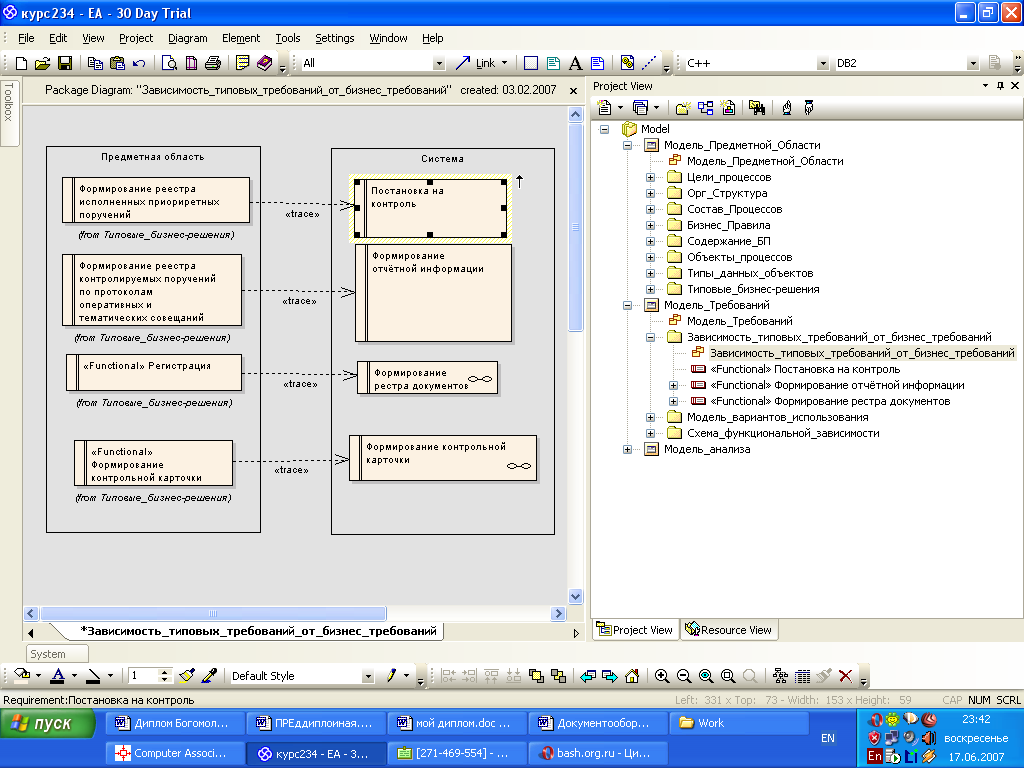
Task: Click the Open Project folder icon
Action: 42,63
